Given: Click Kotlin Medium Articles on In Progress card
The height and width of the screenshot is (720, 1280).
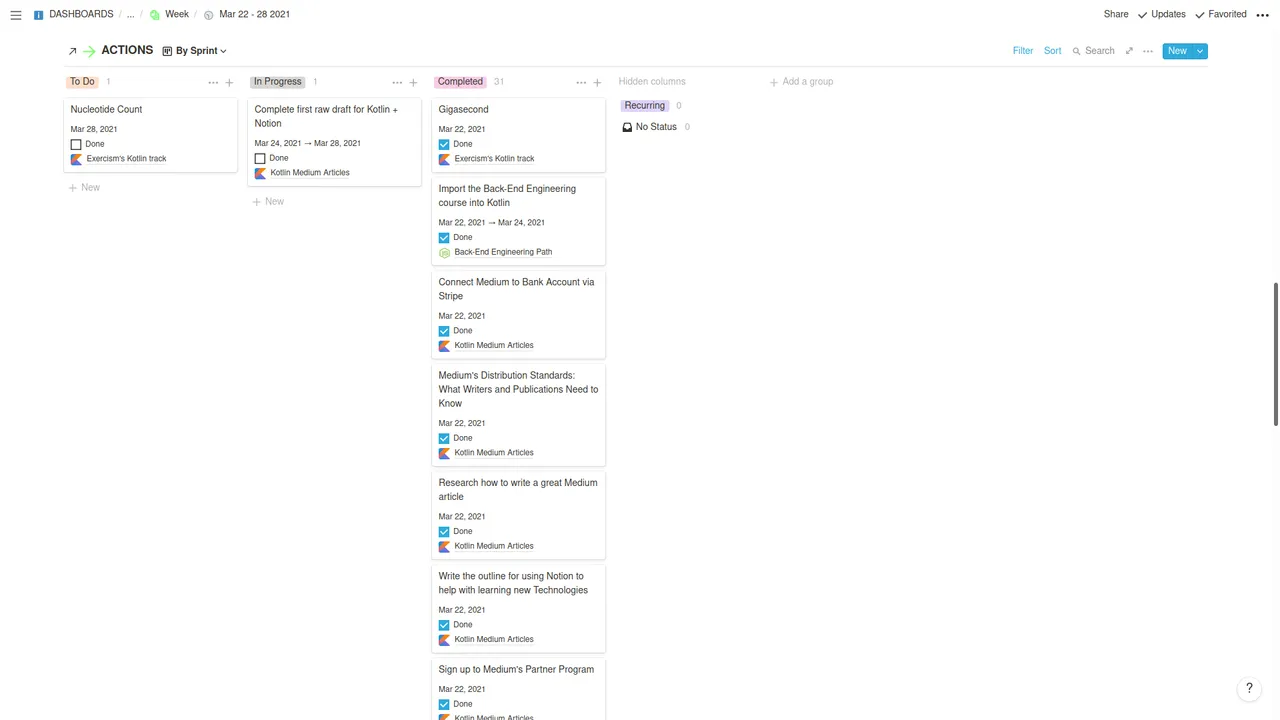Looking at the screenshot, I should [x=310, y=173].
